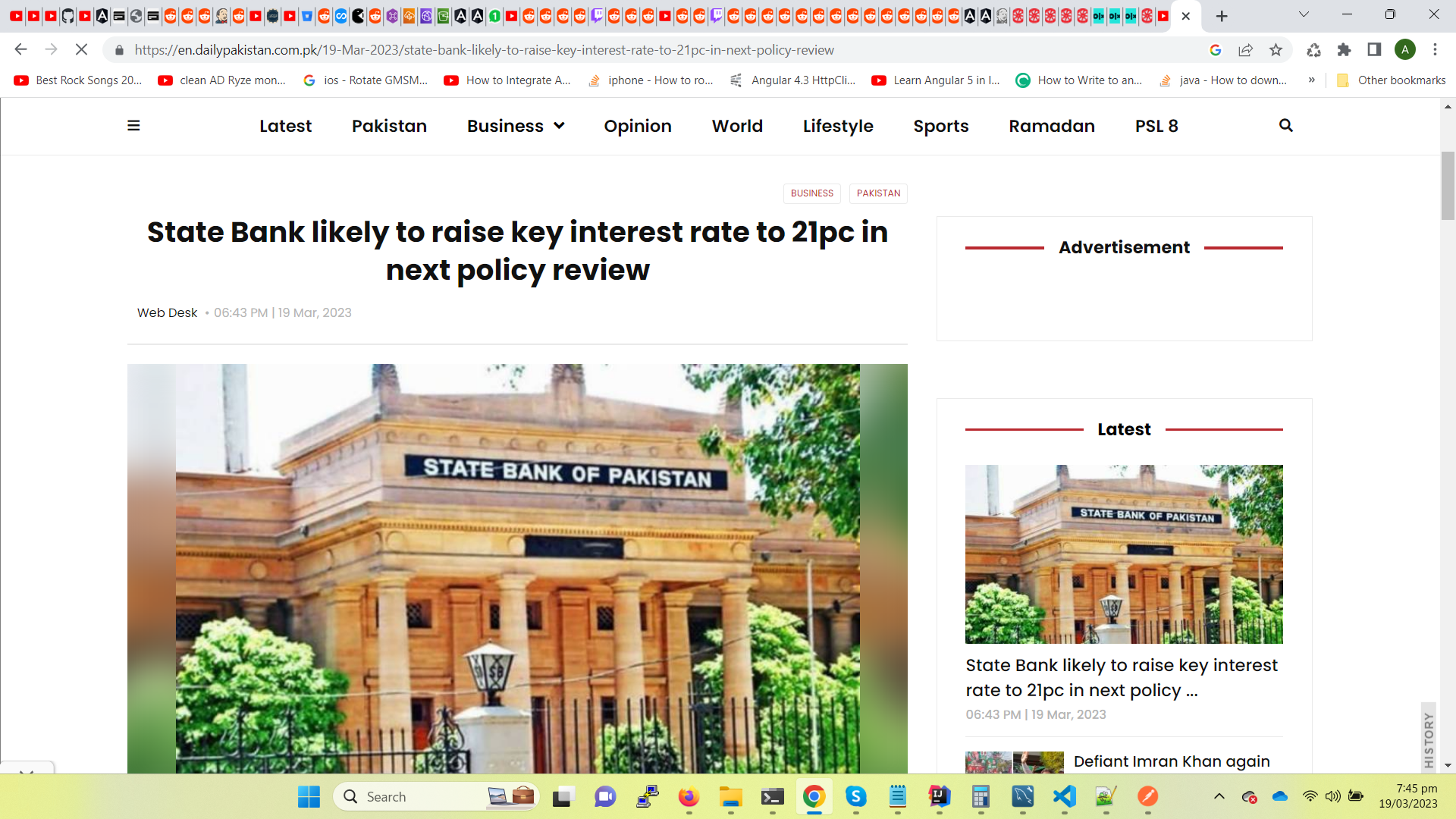Screen dimensions: 1456x819
Task: Expand the tab search dropdown arrow
Action: tap(1304, 14)
